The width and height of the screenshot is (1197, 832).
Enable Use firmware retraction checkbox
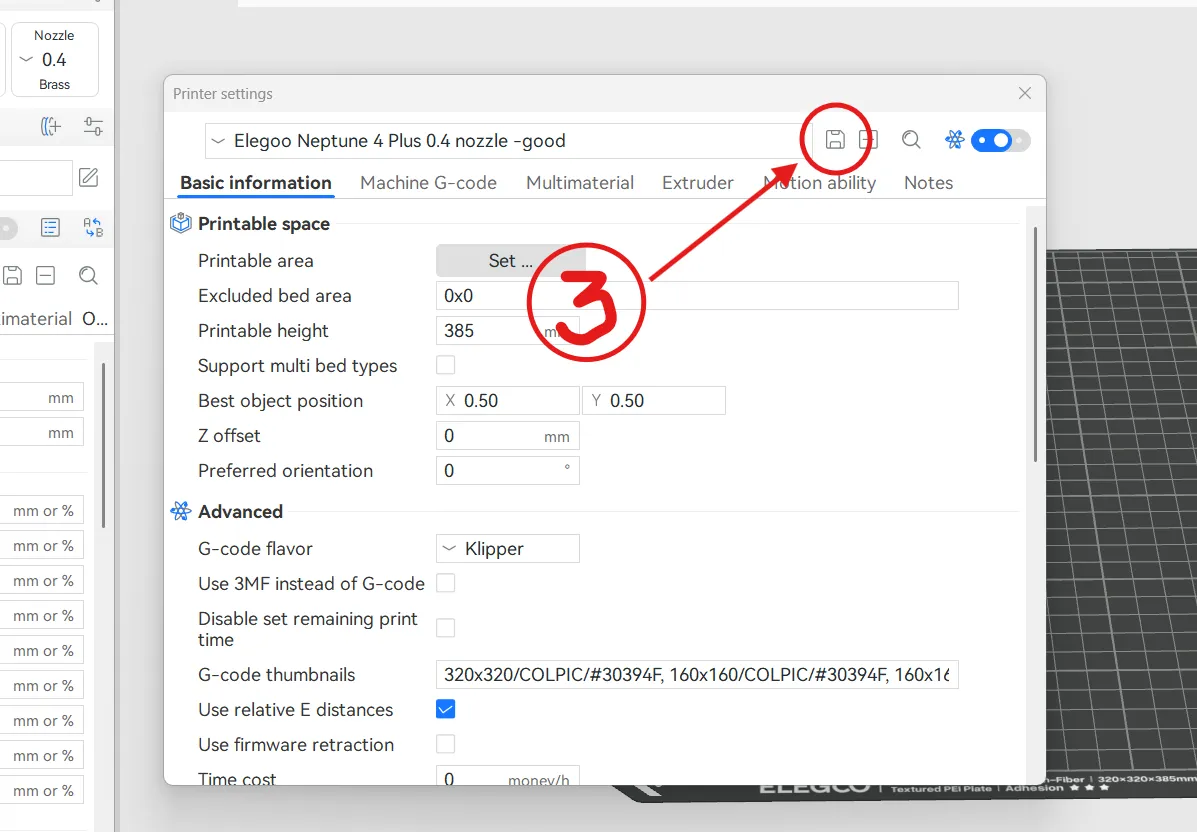pyautogui.click(x=446, y=744)
